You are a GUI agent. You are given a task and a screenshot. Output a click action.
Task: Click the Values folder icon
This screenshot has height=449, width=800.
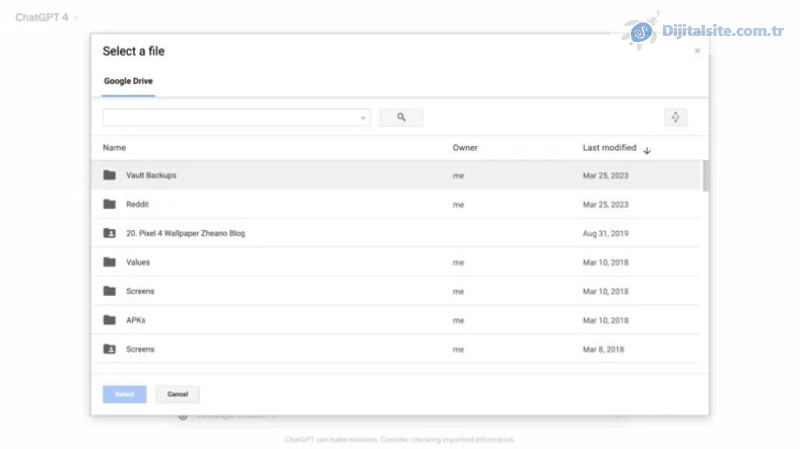(109, 262)
